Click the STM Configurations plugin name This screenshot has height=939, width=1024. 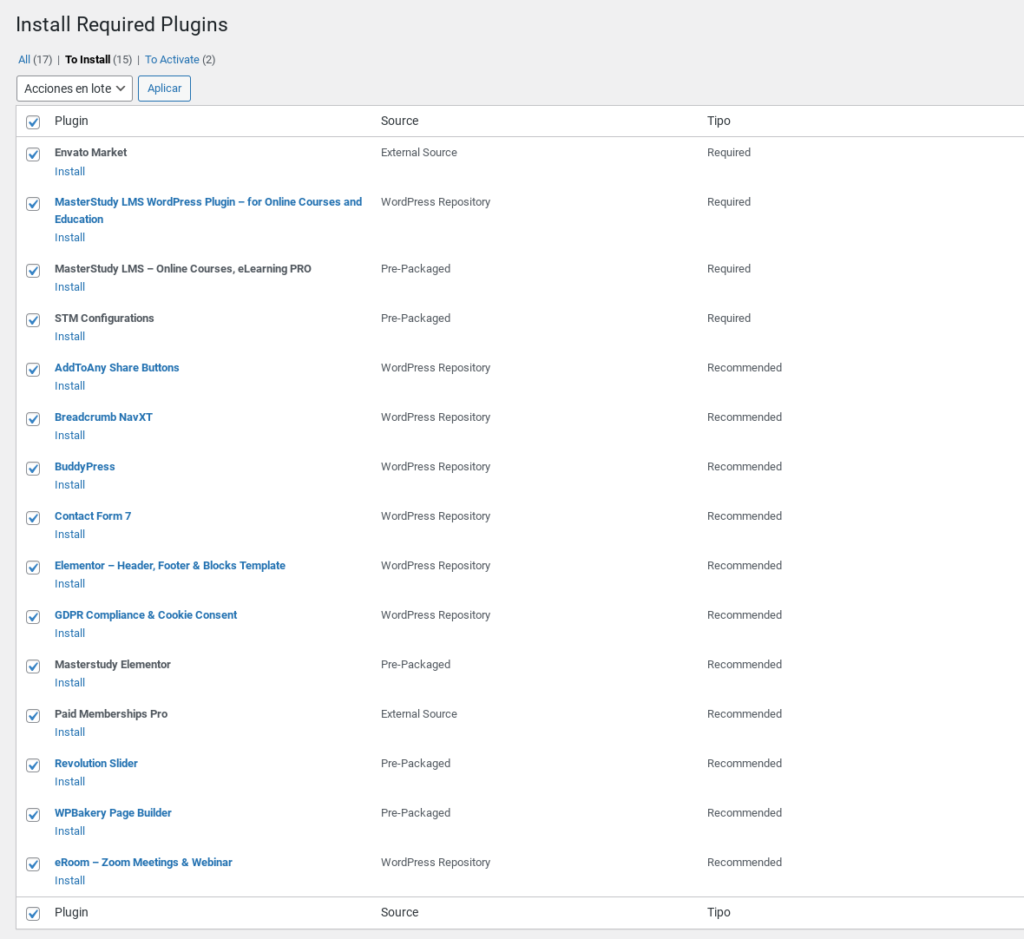click(104, 318)
